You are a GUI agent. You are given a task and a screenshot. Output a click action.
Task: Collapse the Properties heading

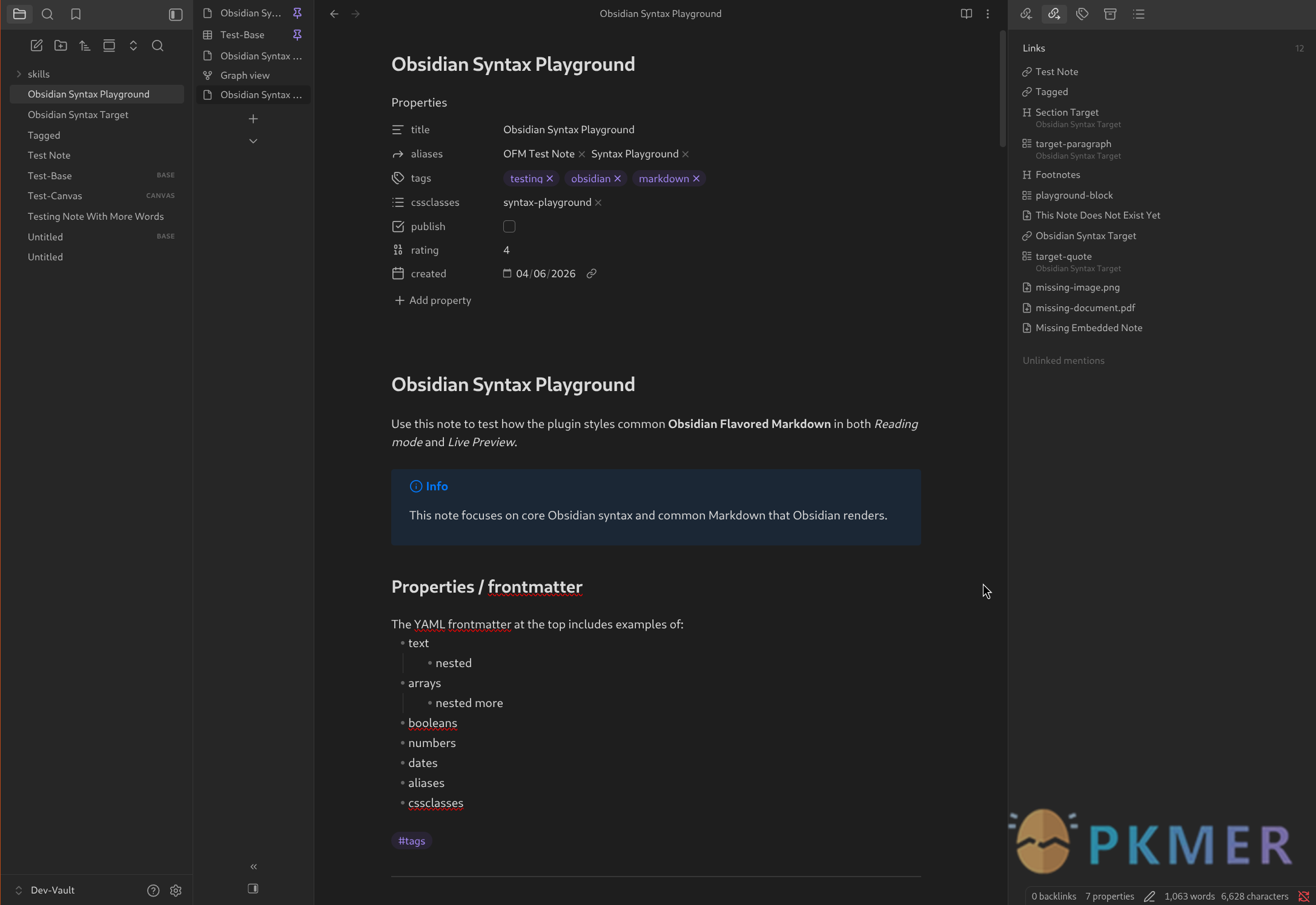pyautogui.click(x=419, y=102)
